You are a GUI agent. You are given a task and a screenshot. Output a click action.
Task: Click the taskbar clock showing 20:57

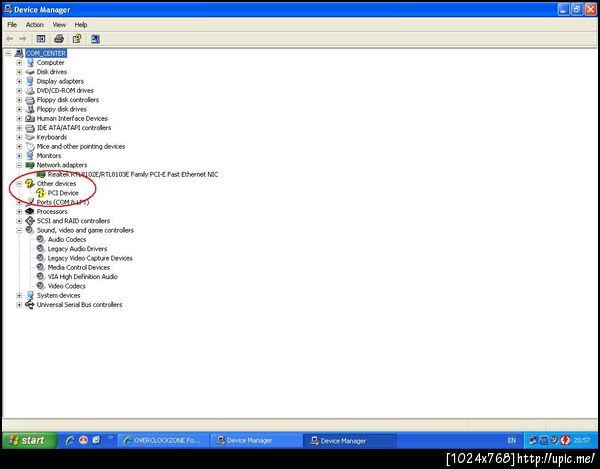point(582,441)
